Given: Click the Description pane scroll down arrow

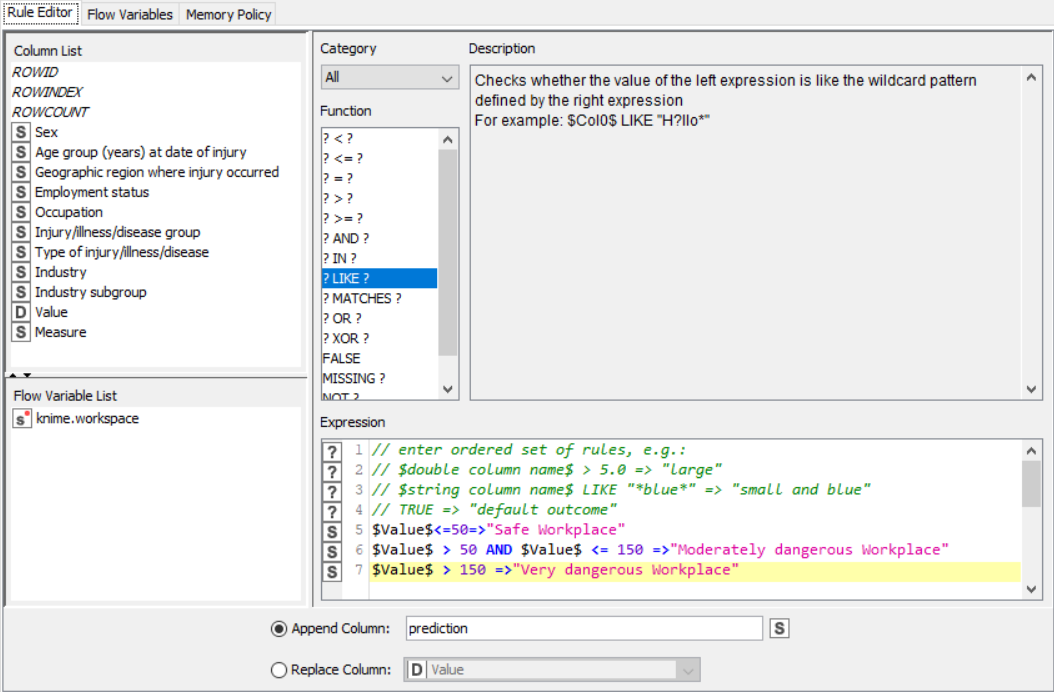Looking at the screenshot, I should [x=1031, y=389].
